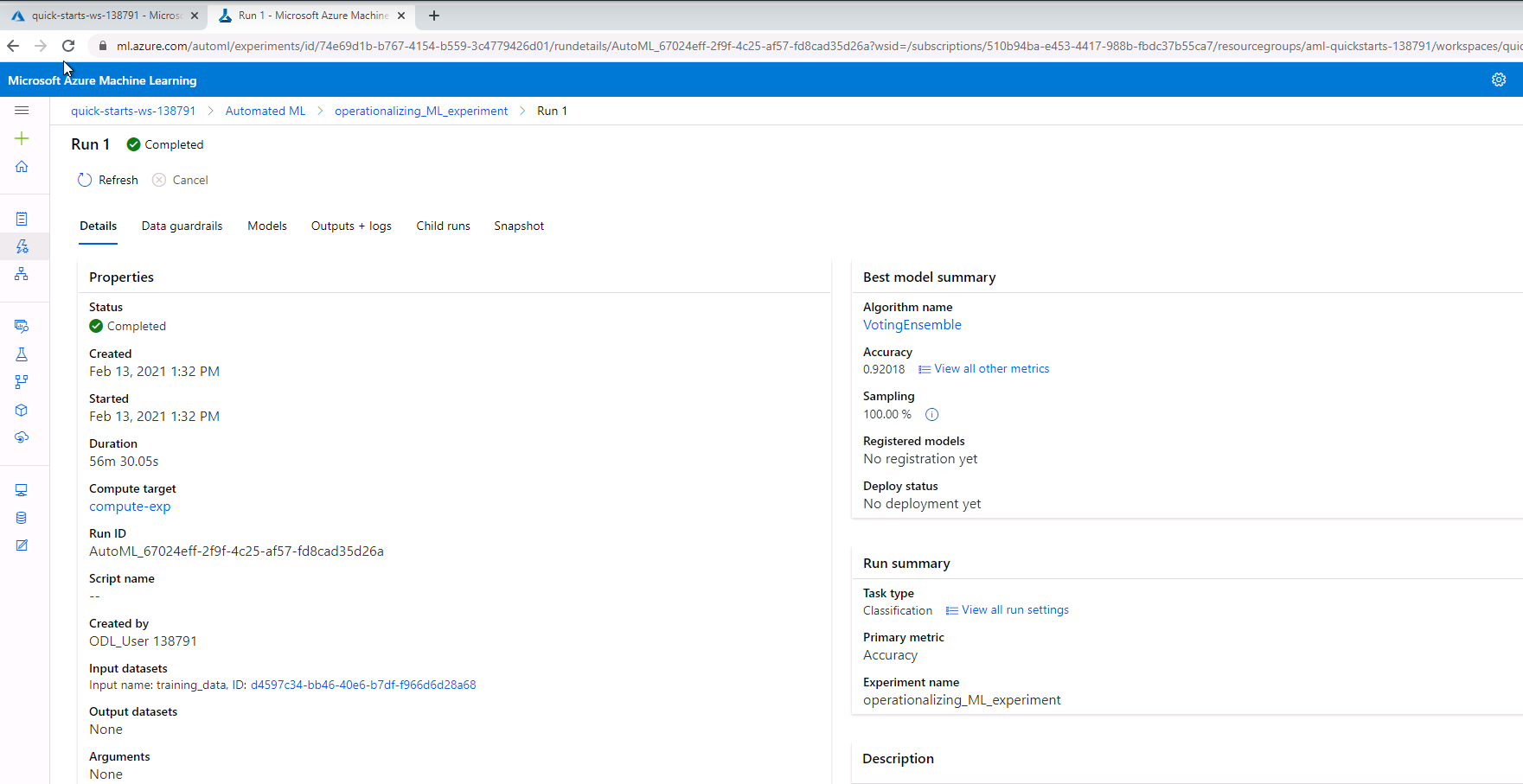Open Data Labeling pencil icon in sidebar

point(22,545)
